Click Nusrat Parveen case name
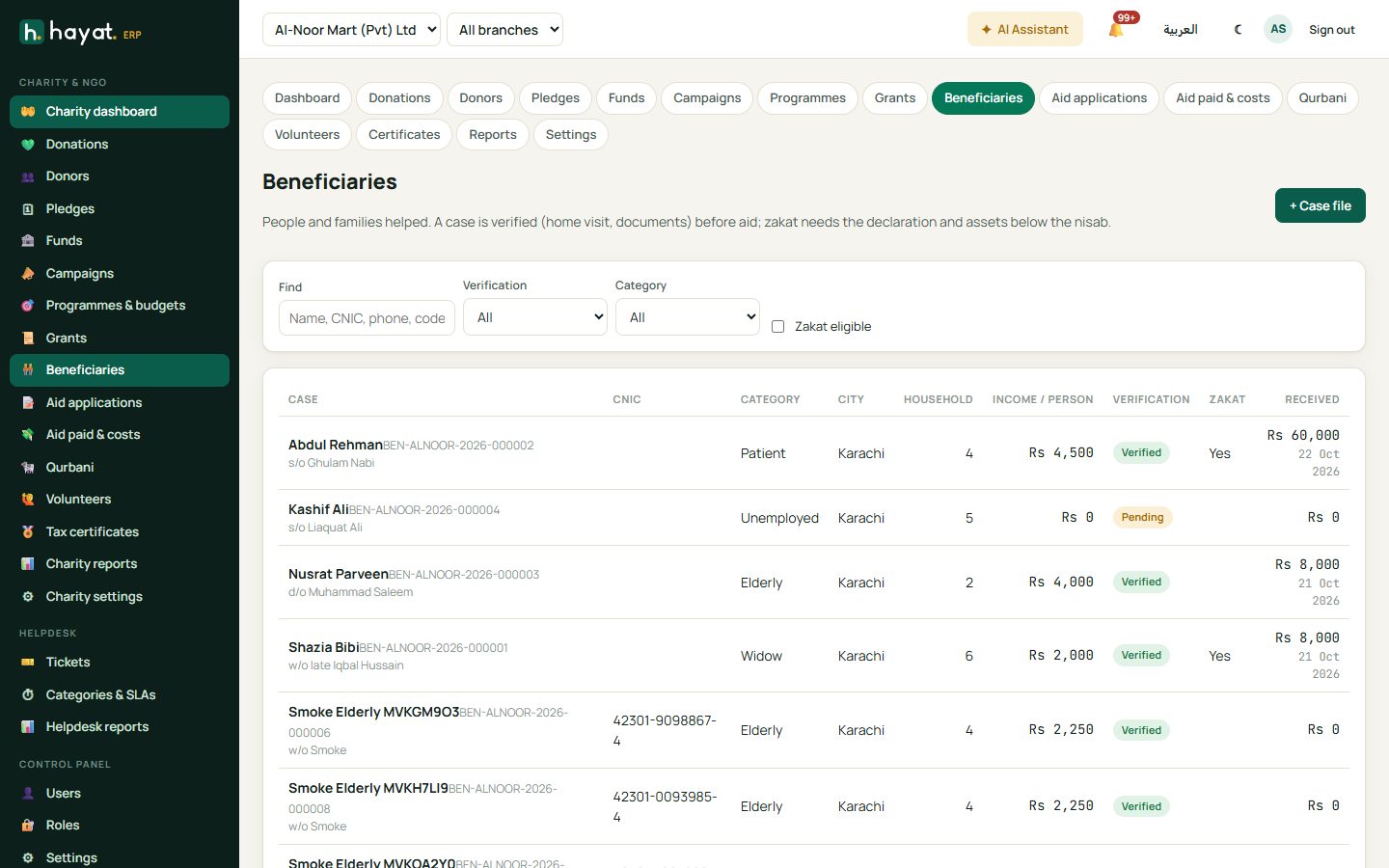The image size is (1389, 868). pyautogui.click(x=338, y=574)
